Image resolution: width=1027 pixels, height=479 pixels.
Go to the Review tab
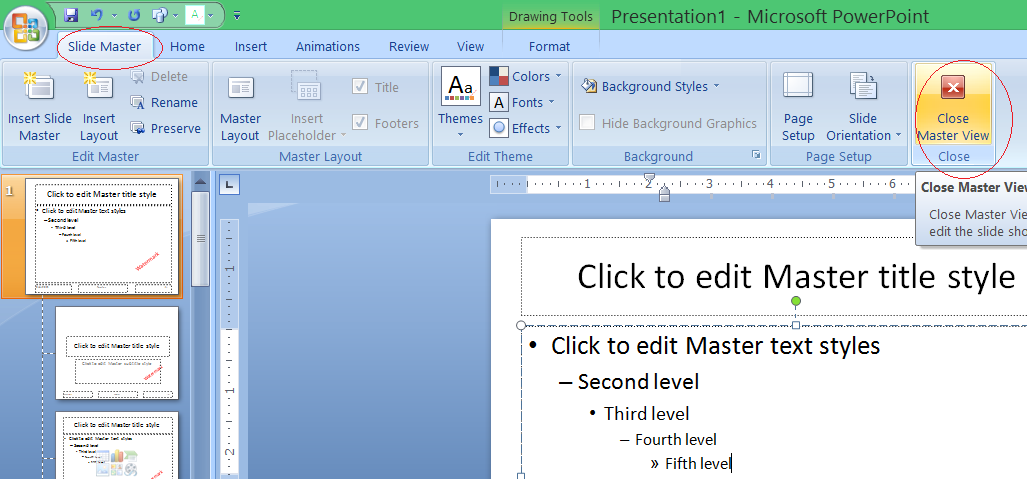(x=409, y=47)
